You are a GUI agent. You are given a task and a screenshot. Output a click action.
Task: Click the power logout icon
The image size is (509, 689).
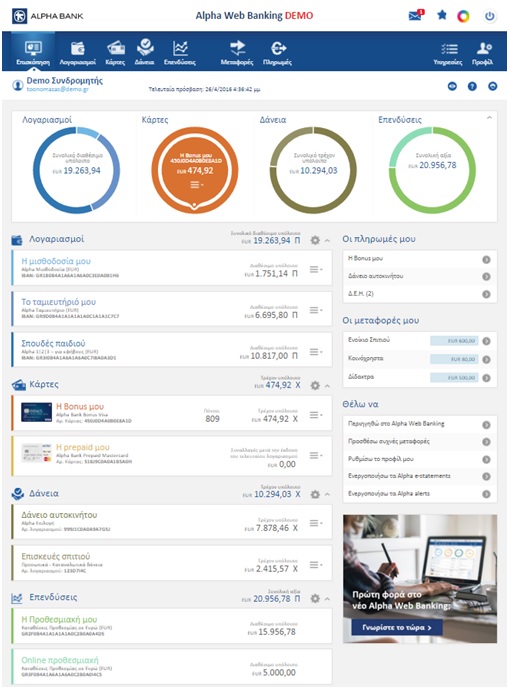click(490, 16)
